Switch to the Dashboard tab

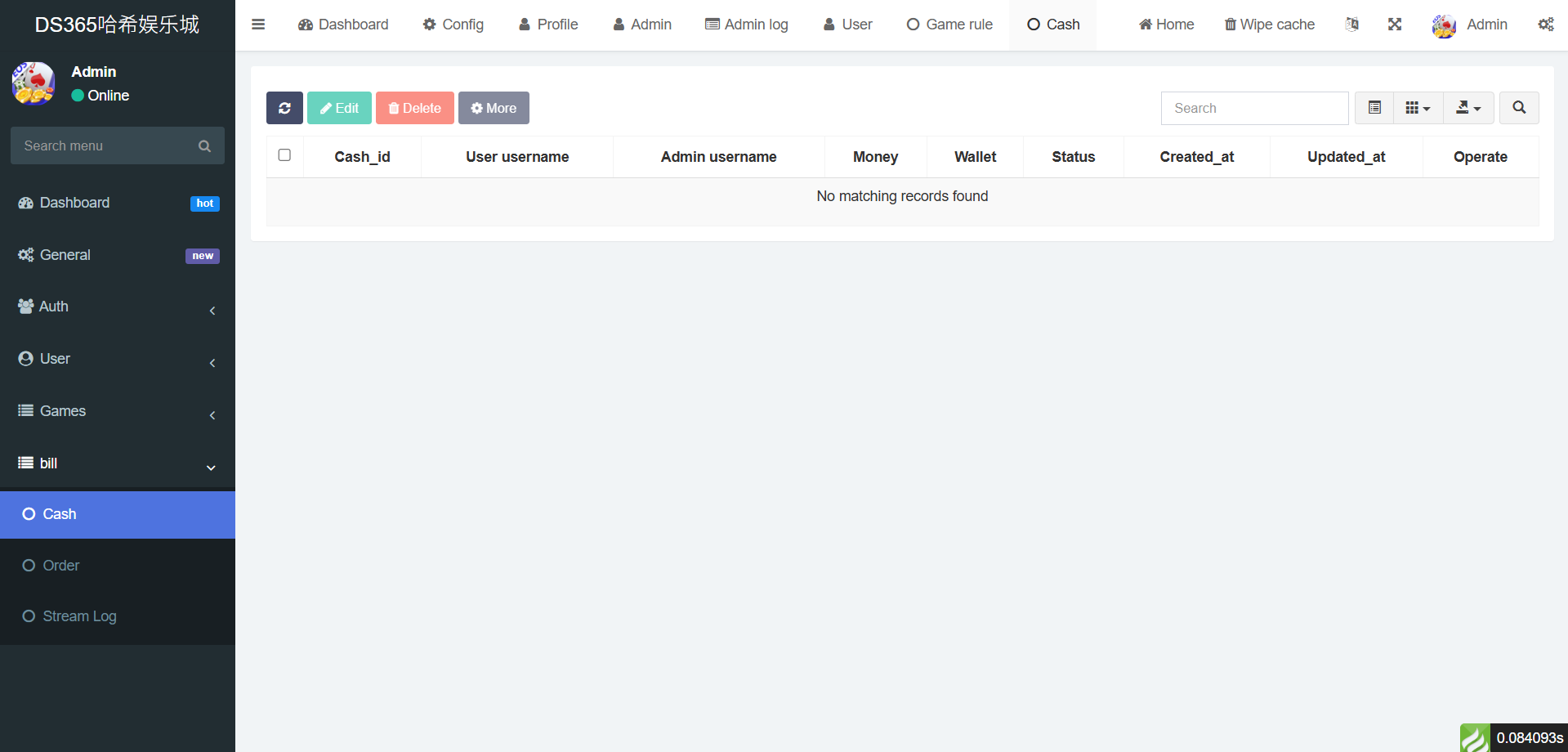343,25
